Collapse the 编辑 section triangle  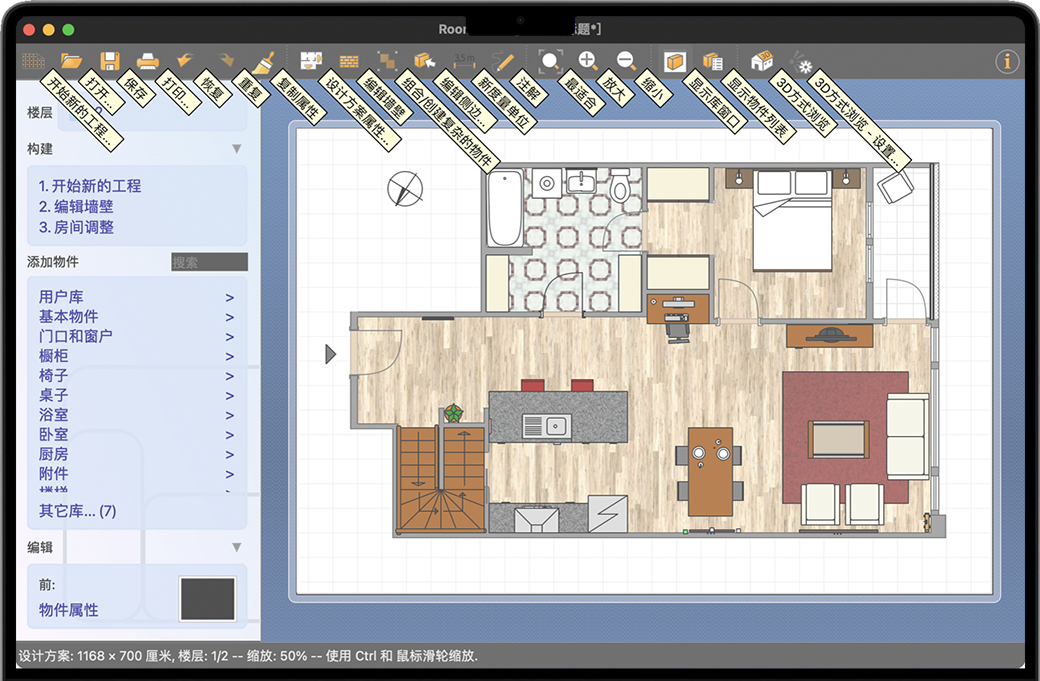pyautogui.click(x=237, y=547)
